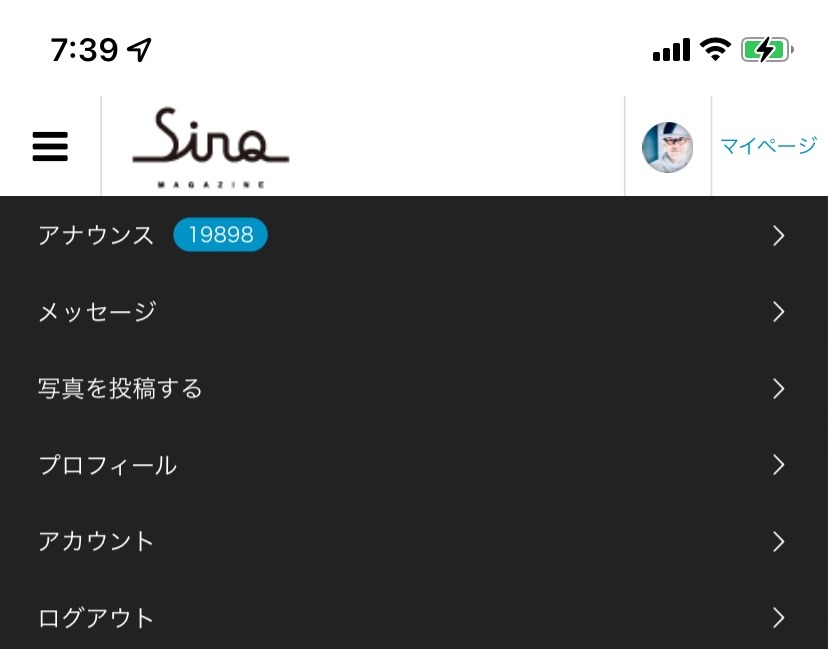Open the hamburger menu icon

point(50,146)
